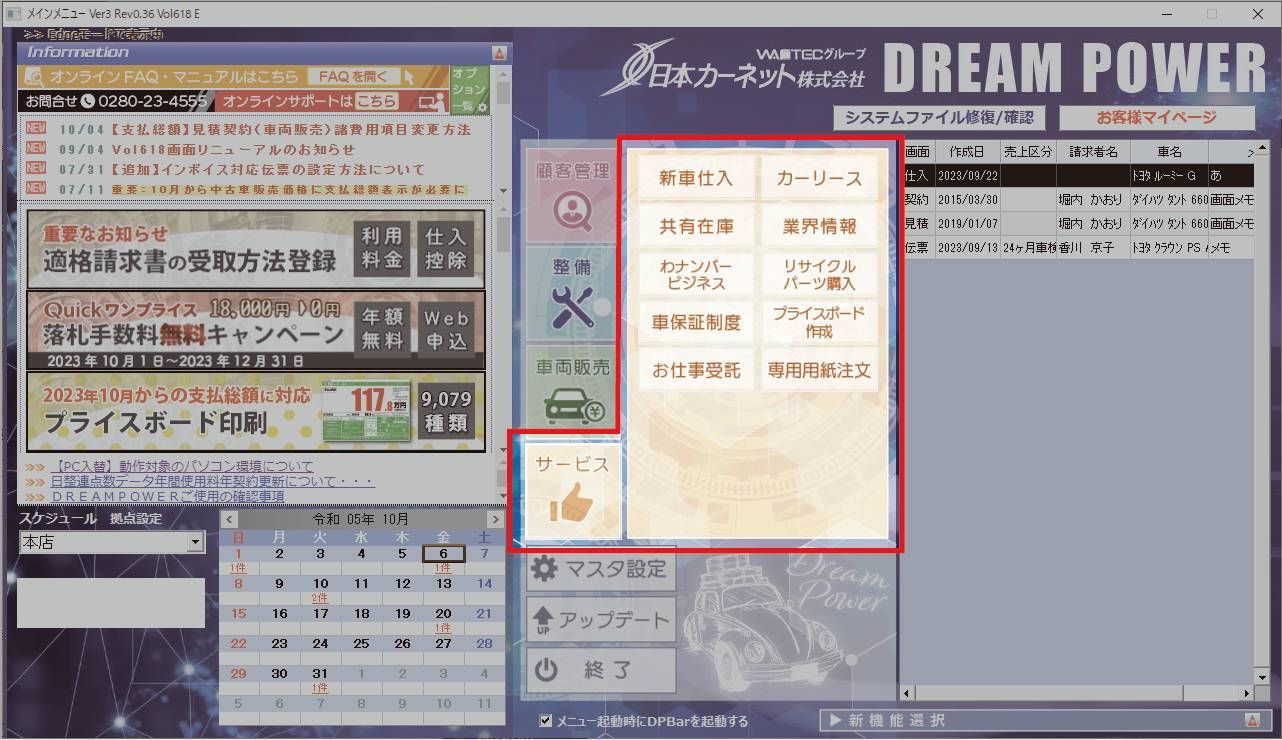The height and width of the screenshot is (740, 1282).
Task: Select 共有在庫 shared inventory
Action: coord(696,226)
